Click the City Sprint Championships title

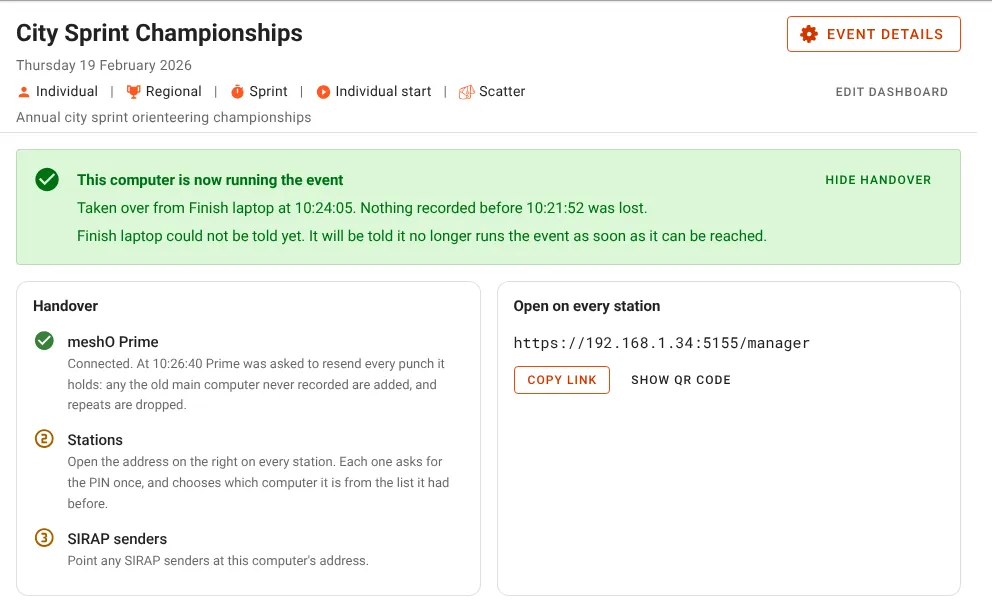(159, 33)
